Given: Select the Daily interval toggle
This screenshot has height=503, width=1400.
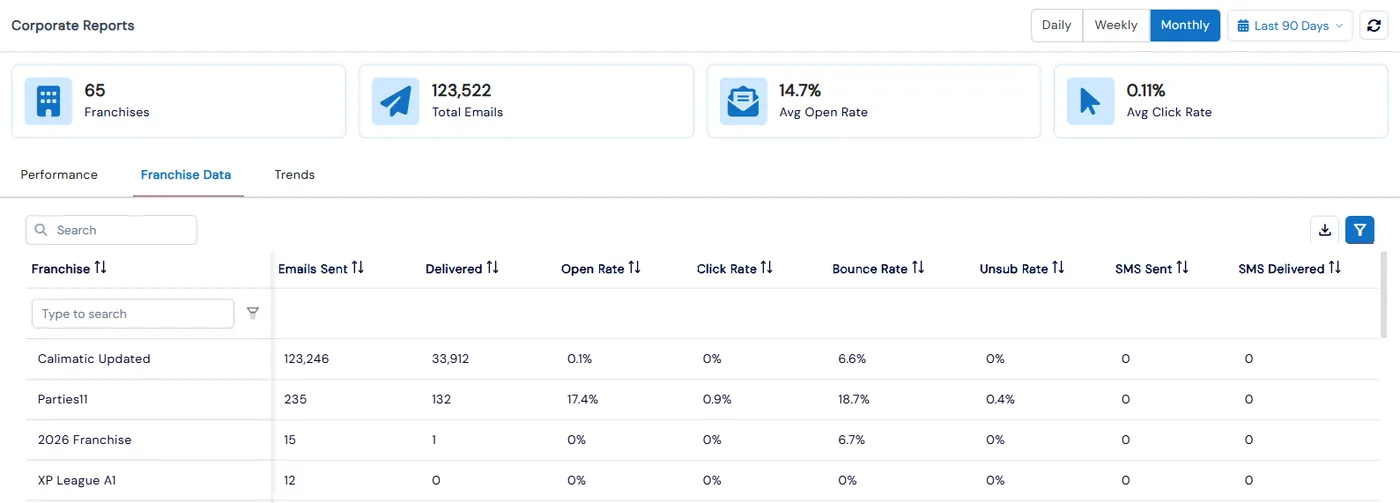Looking at the screenshot, I should [x=1057, y=25].
